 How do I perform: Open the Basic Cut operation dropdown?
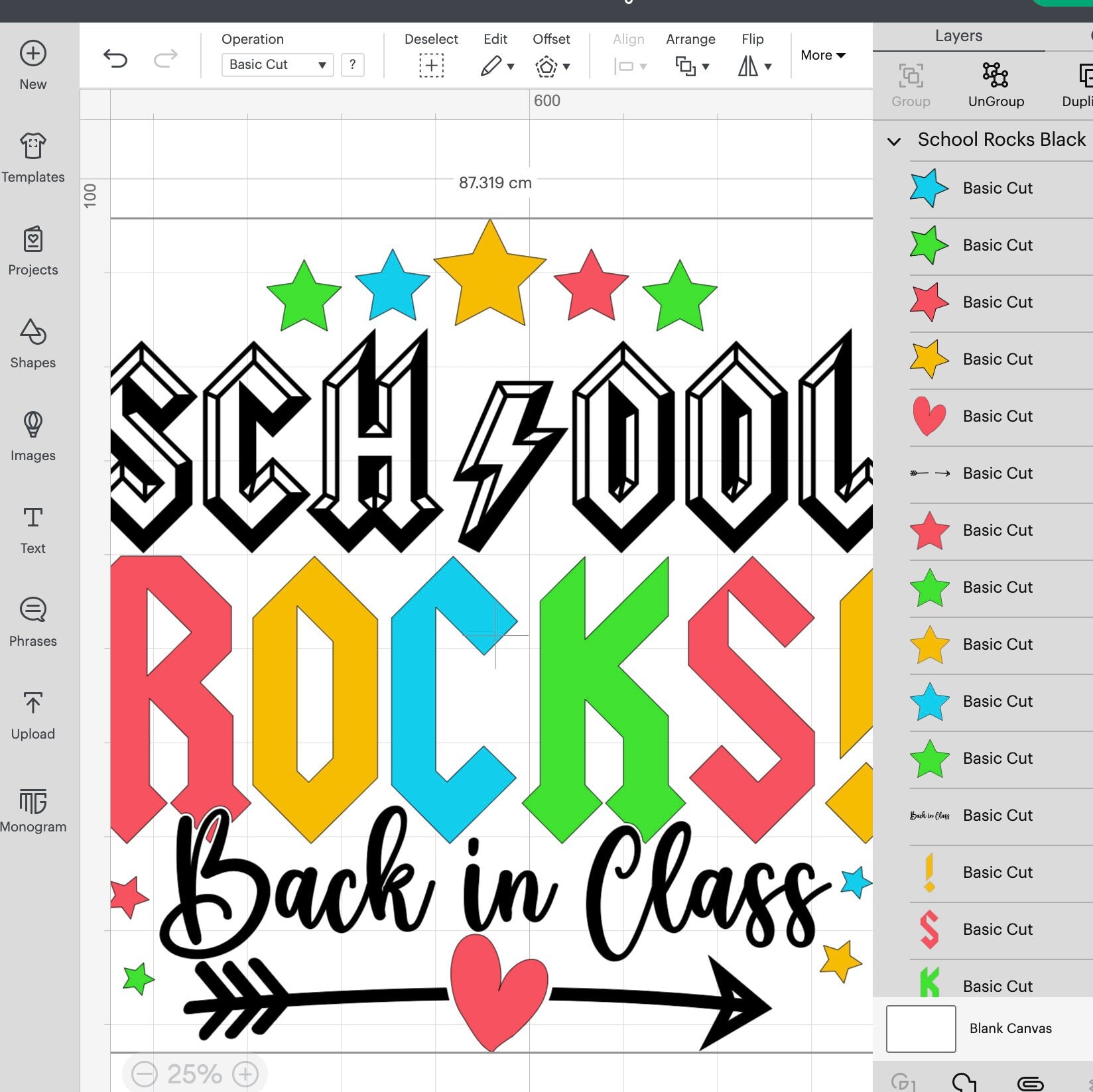277,64
